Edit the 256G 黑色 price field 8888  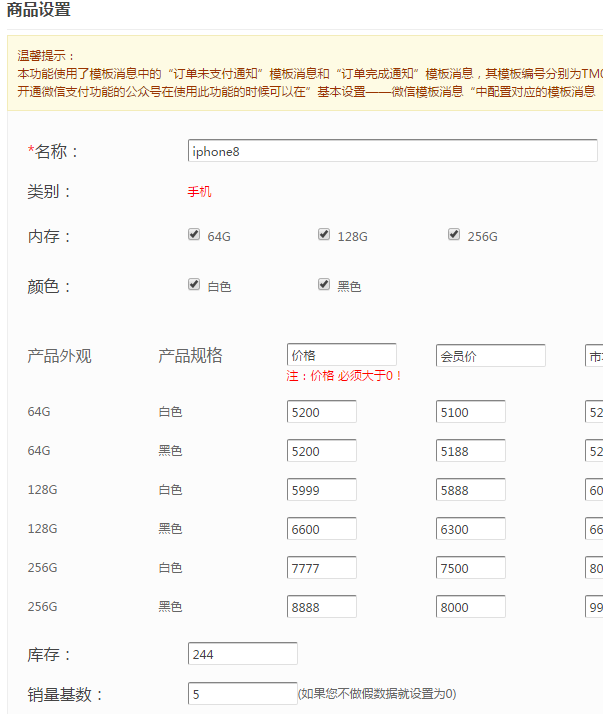pos(321,607)
